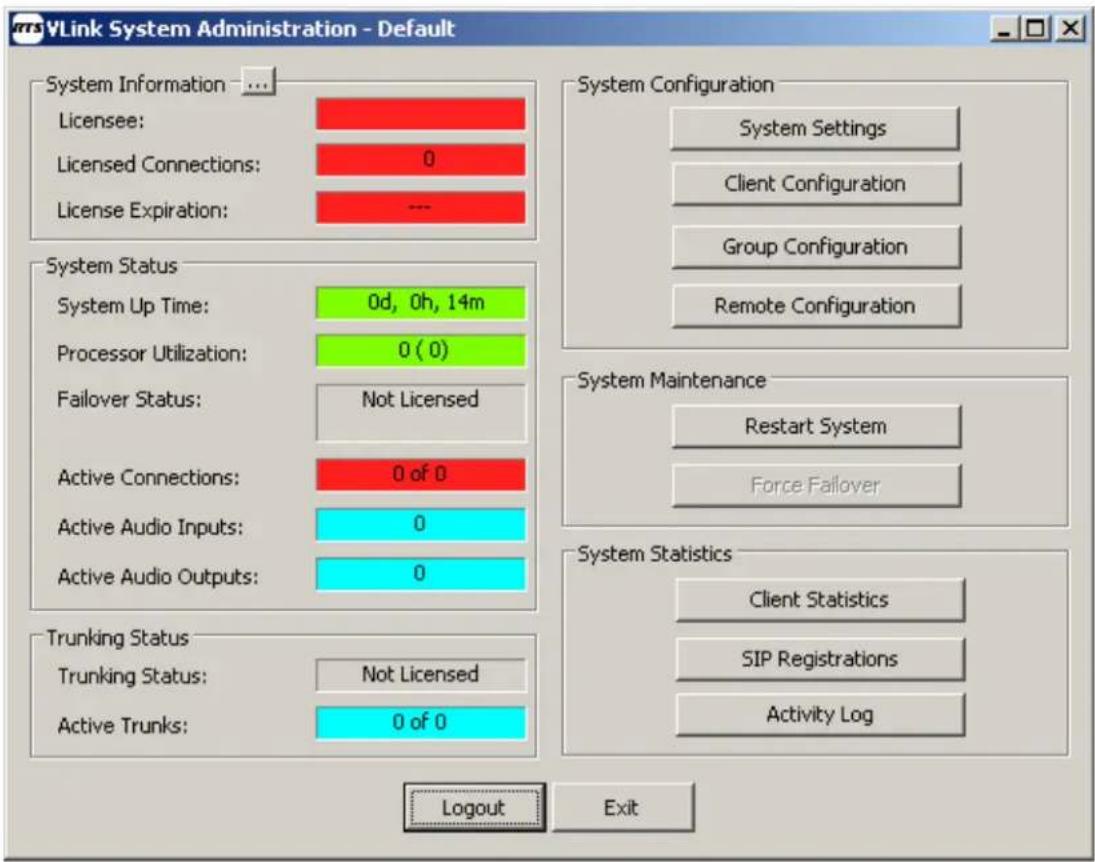Maximize the VLink System Administration window
The image size is (1095, 862).
pyautogui.click(x=1036, y=29)
